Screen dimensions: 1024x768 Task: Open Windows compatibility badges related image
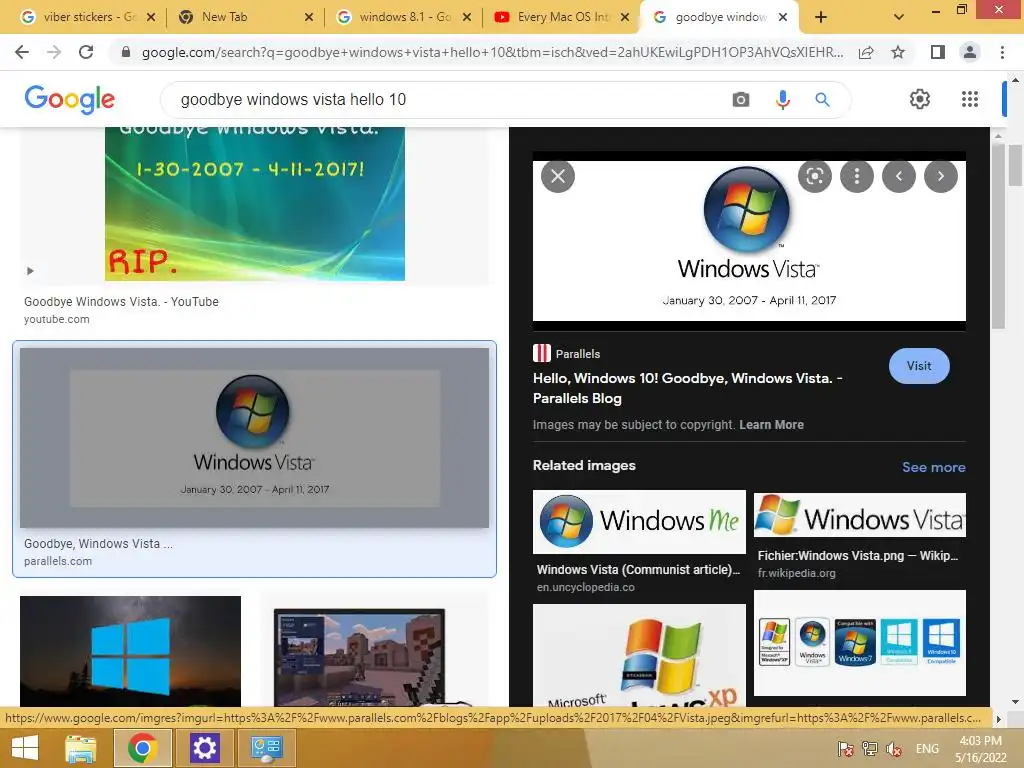click(859, 643)
